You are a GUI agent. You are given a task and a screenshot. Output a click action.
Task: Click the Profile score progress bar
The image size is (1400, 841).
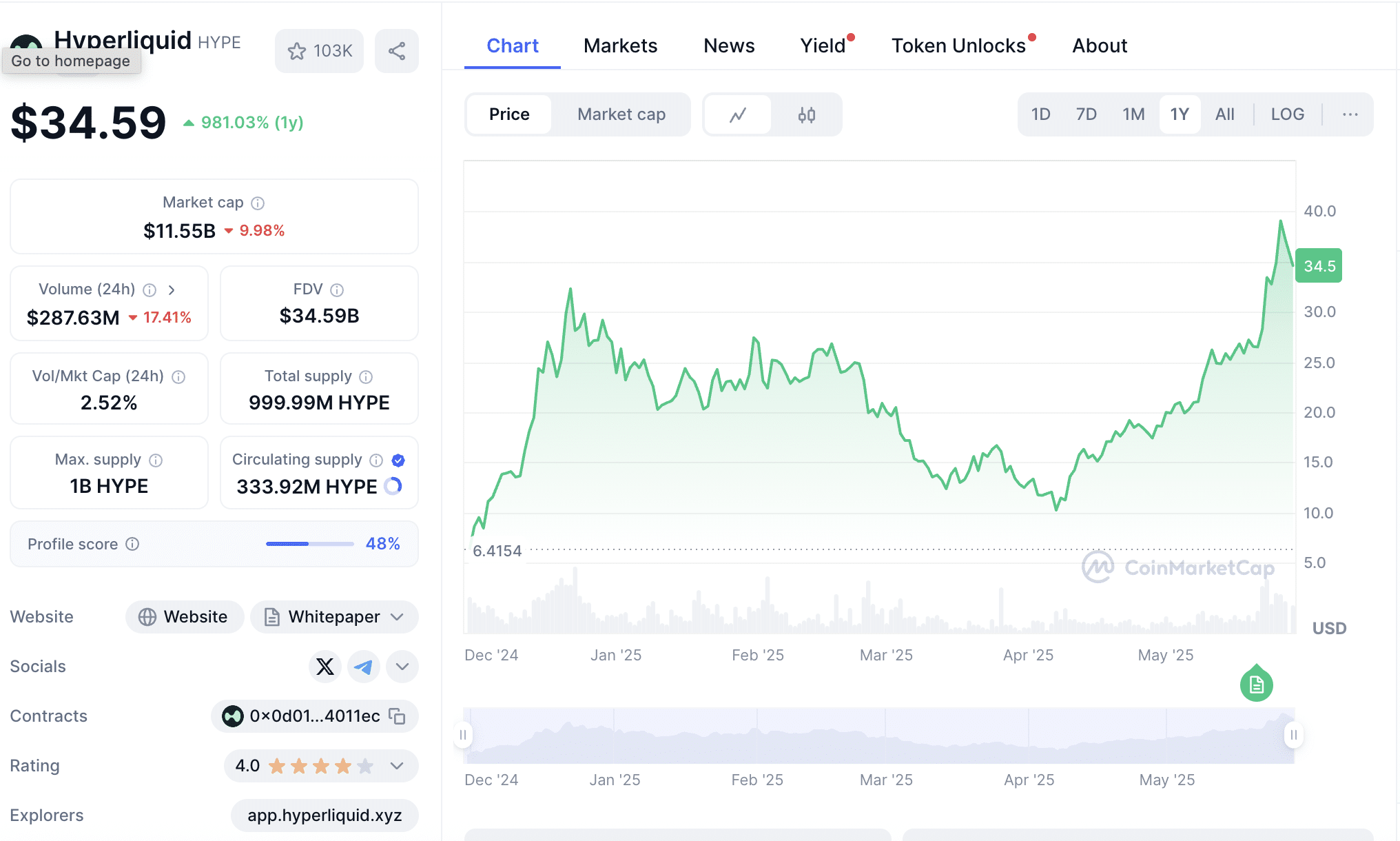pyautogui.click(x=310, y=544)
